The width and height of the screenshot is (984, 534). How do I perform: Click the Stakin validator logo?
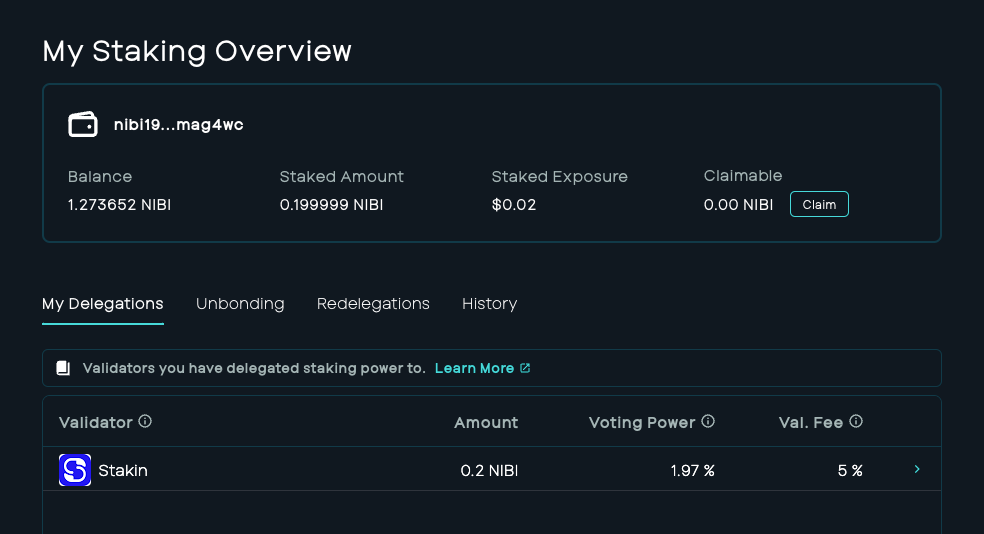[75, 470]
